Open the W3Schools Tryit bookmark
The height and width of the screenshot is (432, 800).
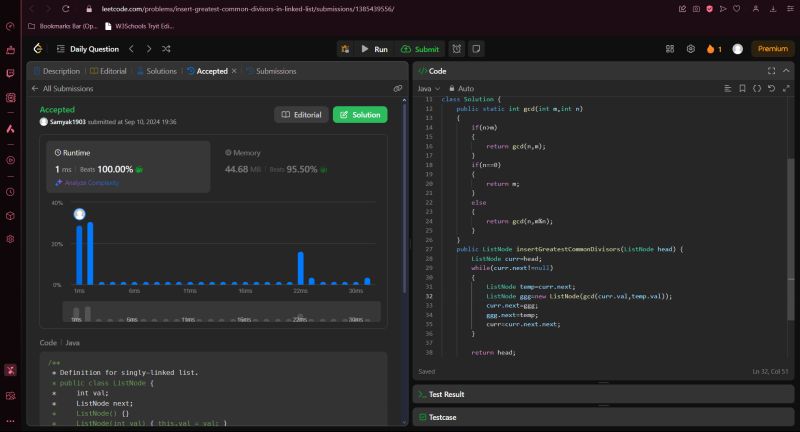(139, 26)
